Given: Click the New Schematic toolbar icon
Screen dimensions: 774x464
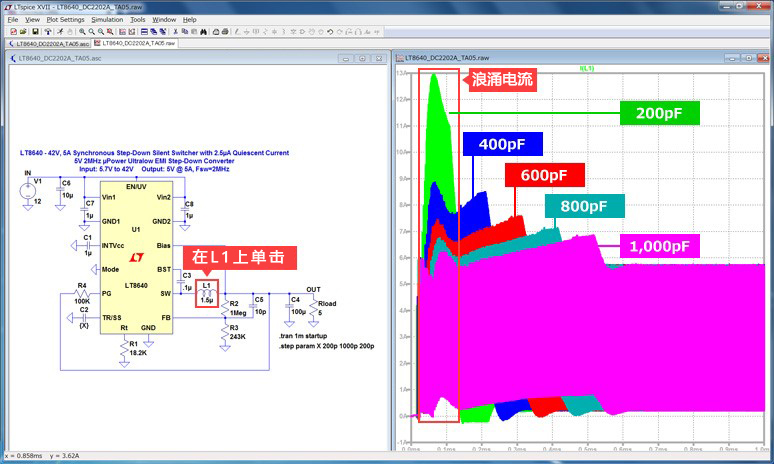Looking at the screenshot, I should tap(13, 32).
